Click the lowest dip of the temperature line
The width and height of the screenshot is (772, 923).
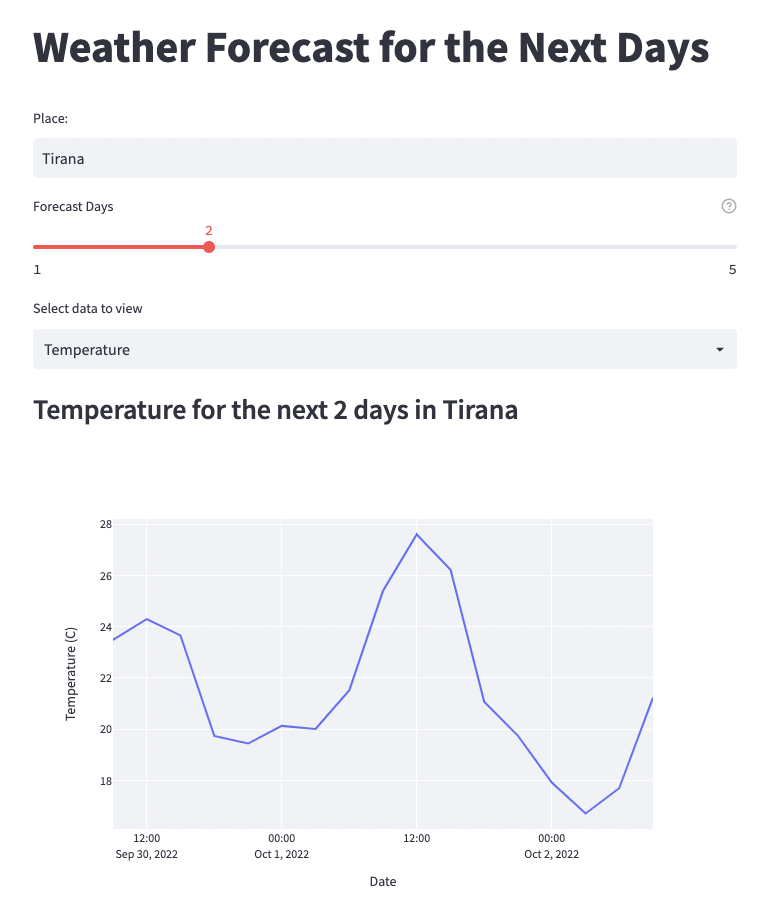[586, 813]
